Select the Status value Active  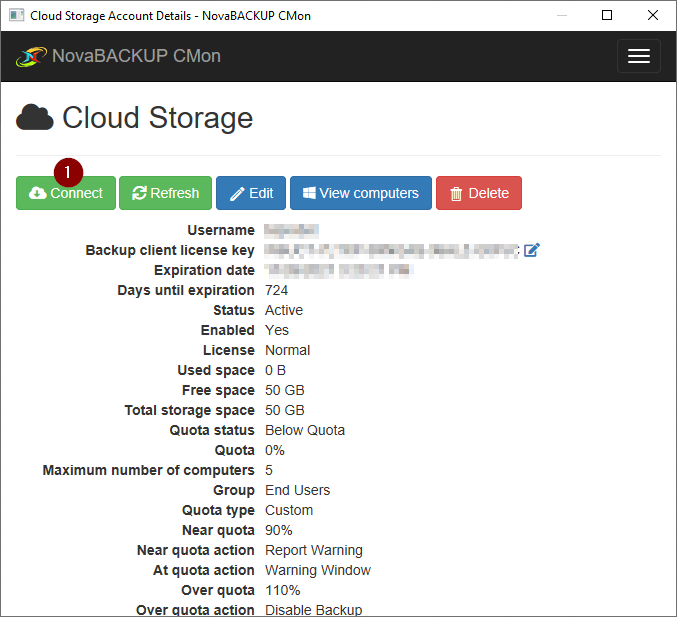(284, 310)
